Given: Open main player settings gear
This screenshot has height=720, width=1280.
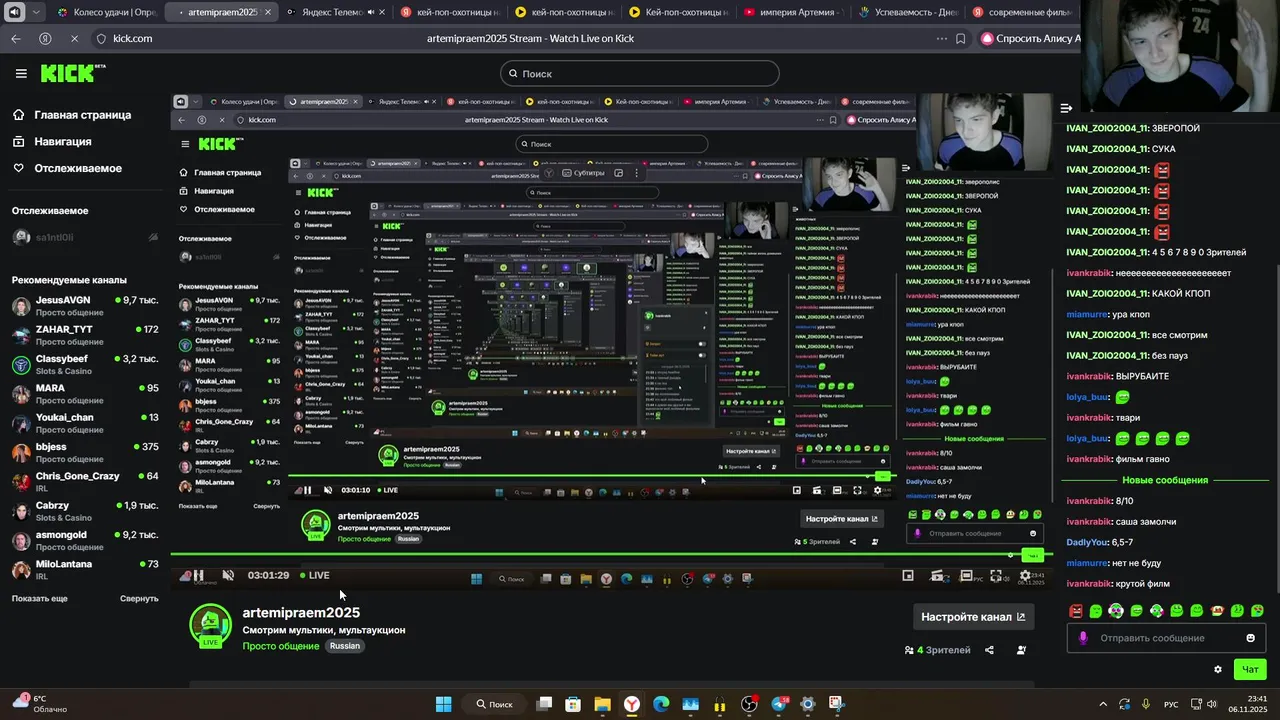Looking at the screenshot, I should pos(1025,576).
